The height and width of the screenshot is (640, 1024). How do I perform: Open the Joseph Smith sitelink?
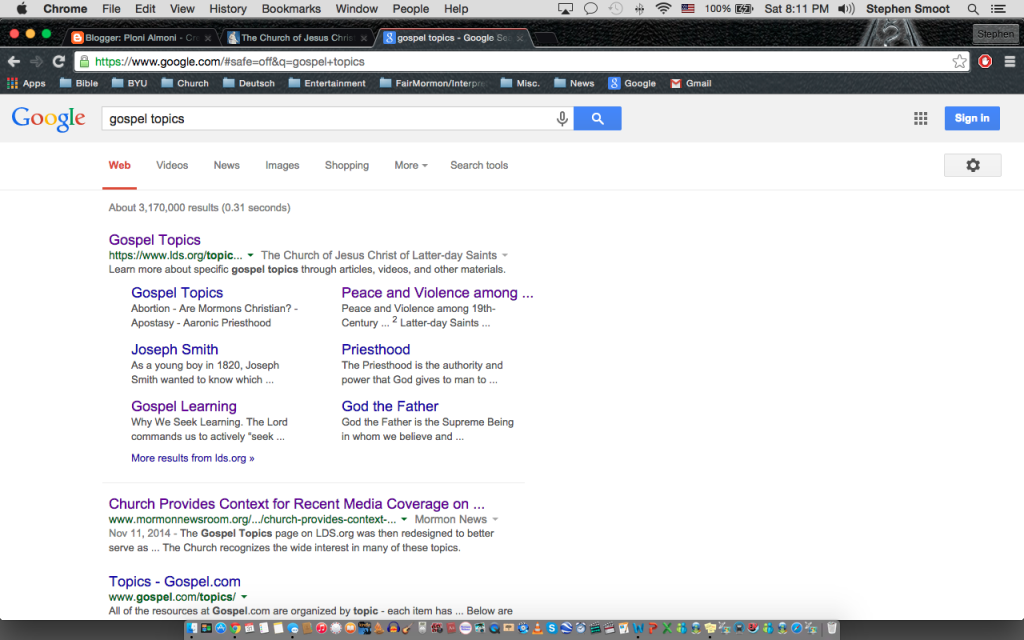[174, 349]
